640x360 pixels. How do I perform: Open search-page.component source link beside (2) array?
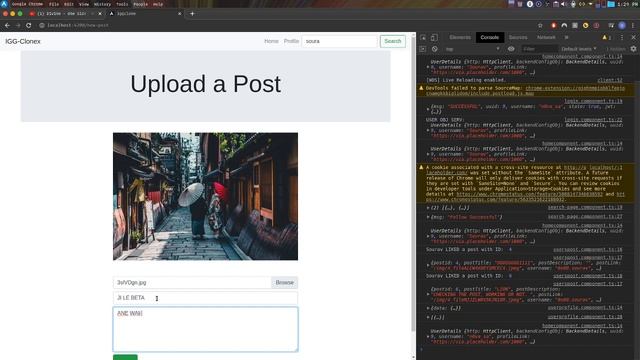coord(585,207)
